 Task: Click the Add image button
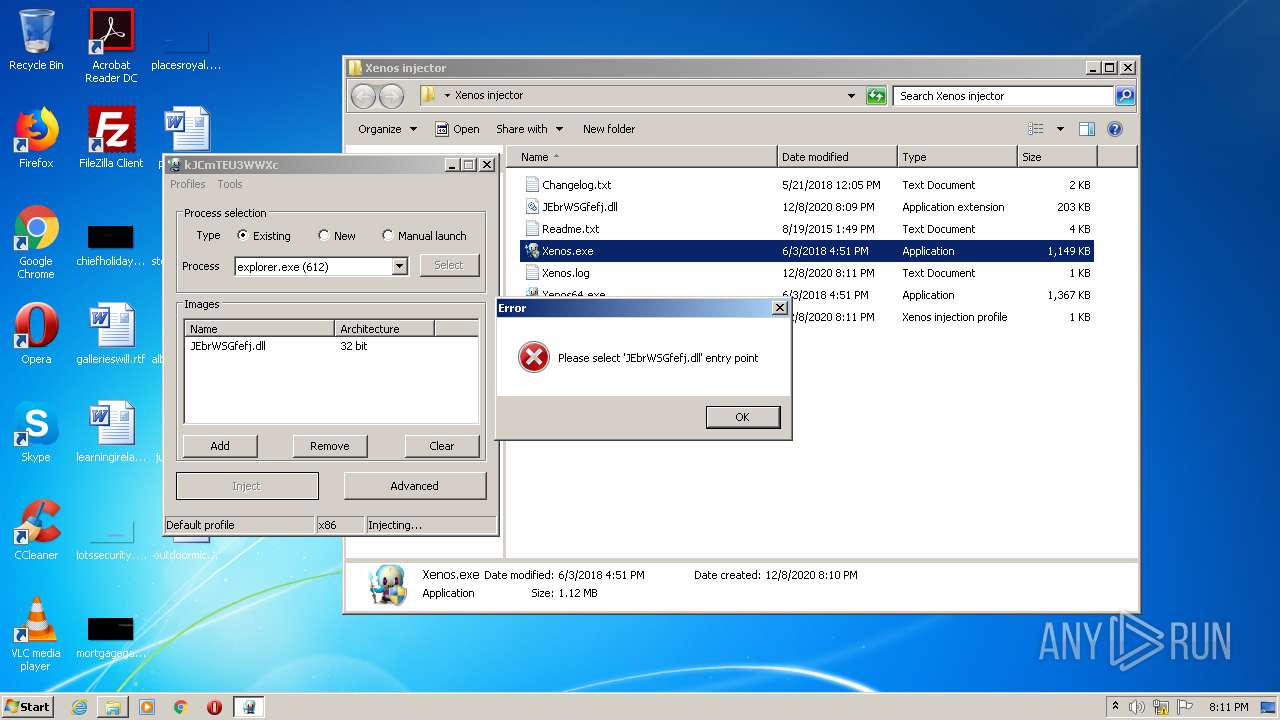point(220,446)
